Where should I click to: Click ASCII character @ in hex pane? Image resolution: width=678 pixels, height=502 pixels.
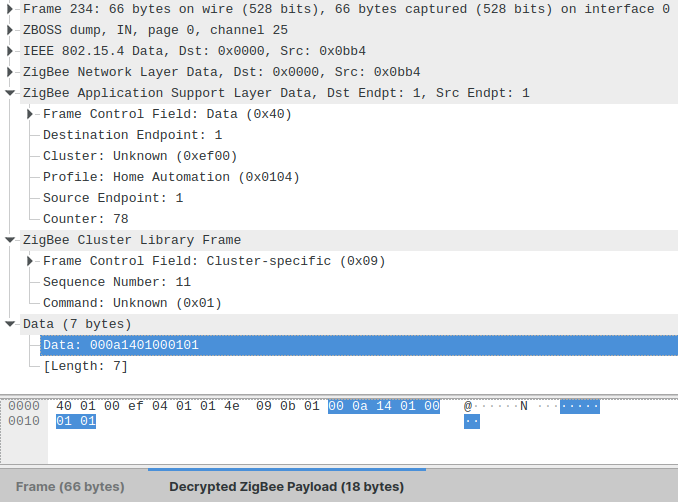tap(468, 406)
